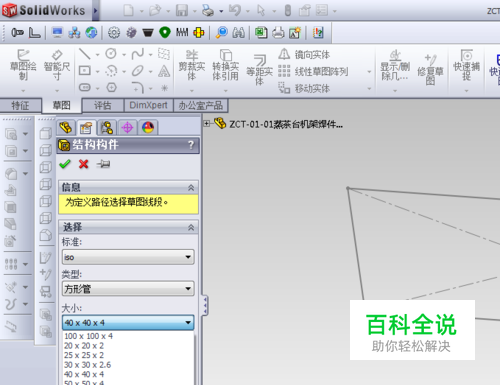The height and width of the screenshot is (385, 500).
Task: Click the 显示/删除几何关系 tool
Action: tap(395, 65)
